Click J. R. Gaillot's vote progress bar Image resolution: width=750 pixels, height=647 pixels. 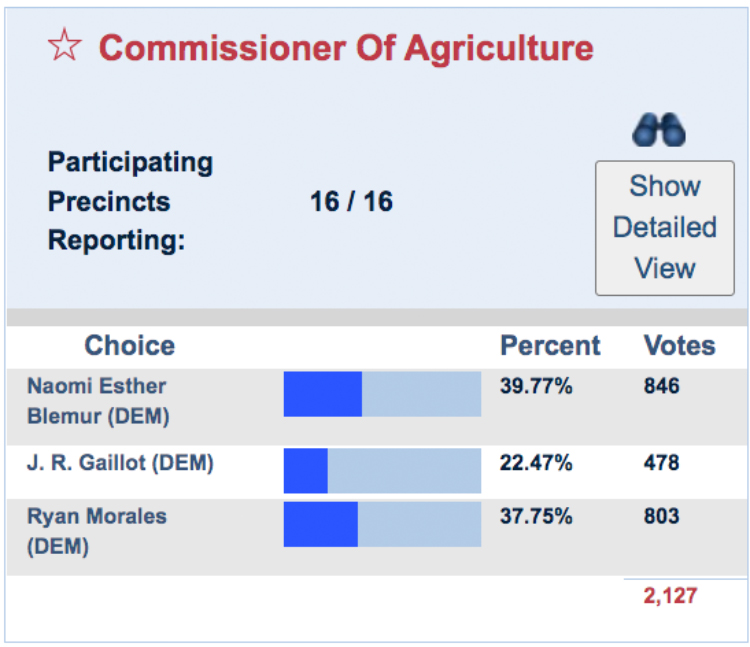pos(382,471)
